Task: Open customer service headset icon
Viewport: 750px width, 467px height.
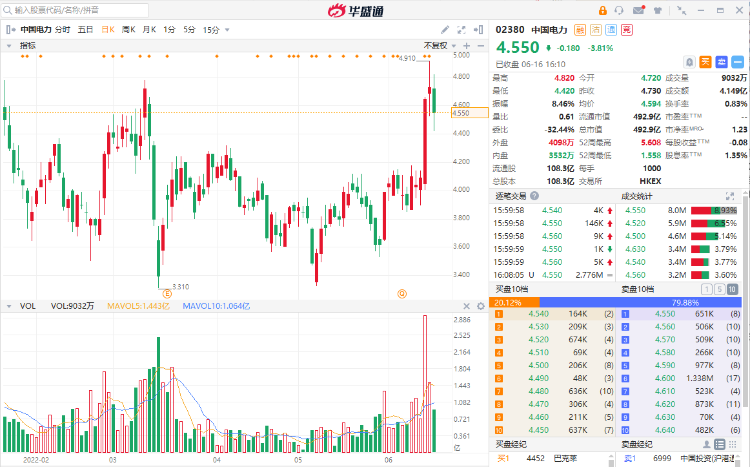Action: pos(619,11)
